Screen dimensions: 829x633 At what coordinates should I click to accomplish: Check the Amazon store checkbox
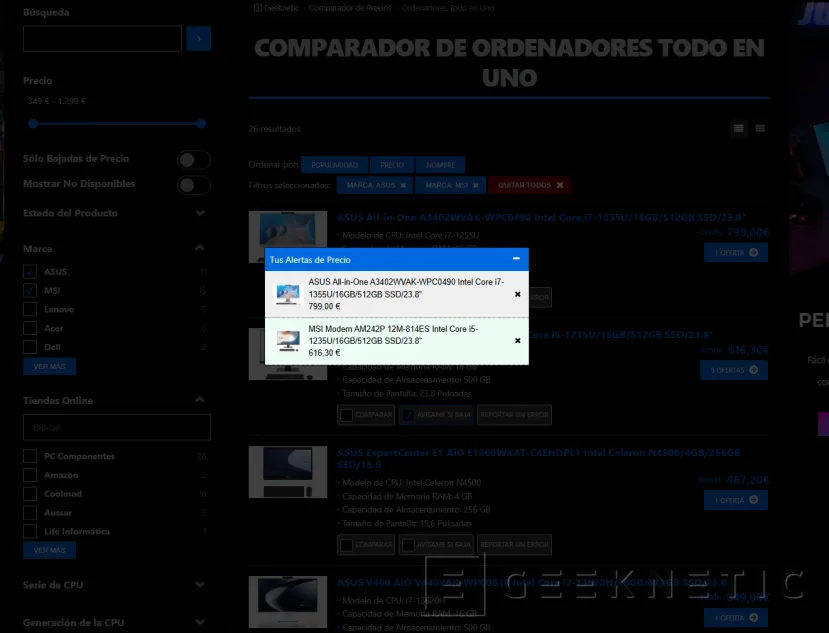click(30, 475)
